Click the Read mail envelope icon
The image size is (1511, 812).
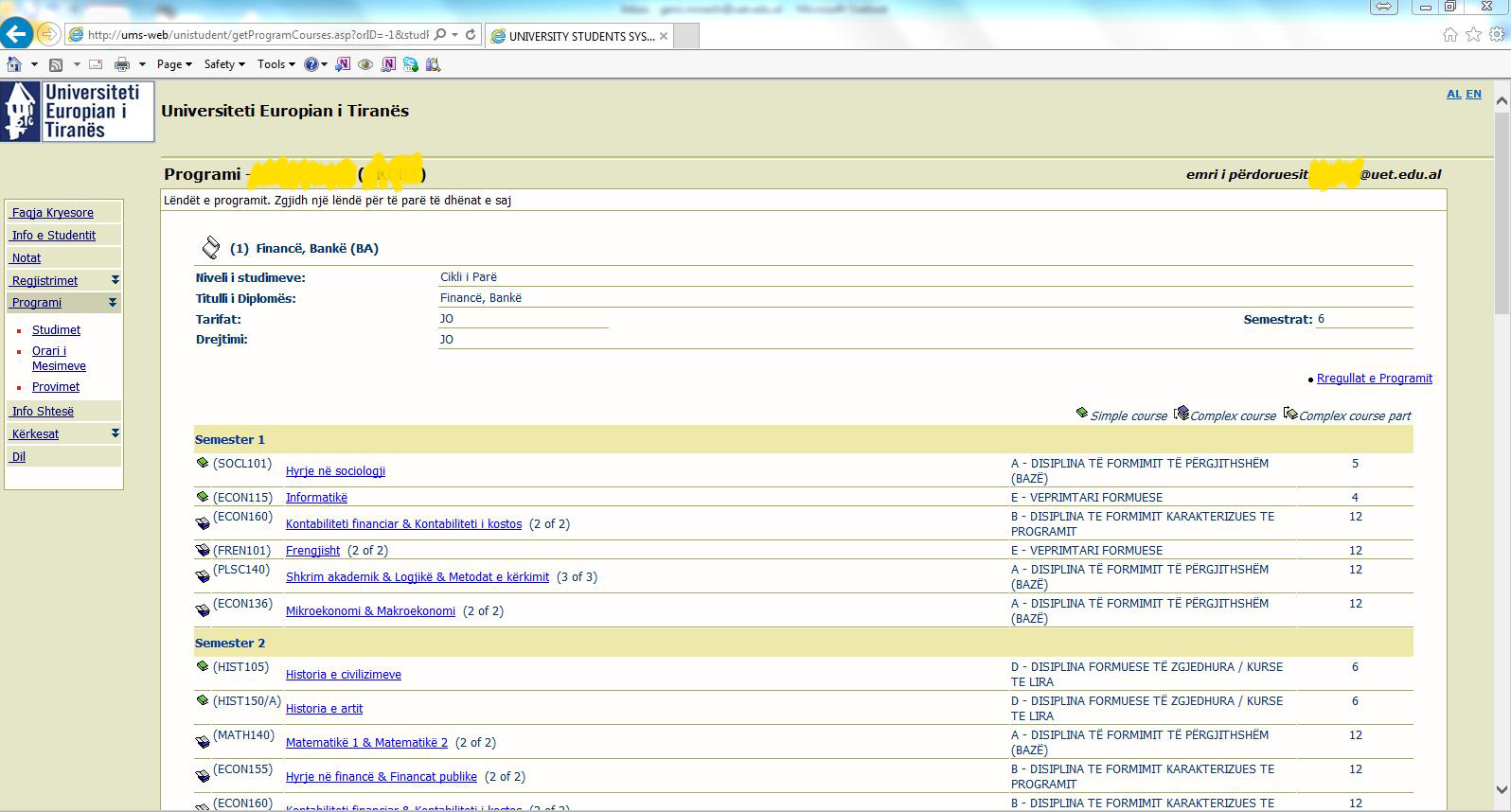(96, 64)
